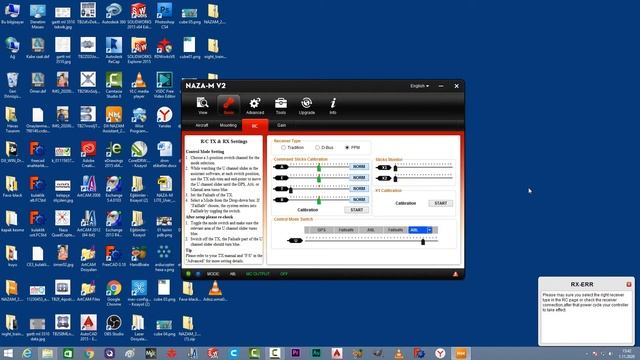This screenshot has height=360, width=640.
Task: Click the red warning icon in NAZA status bar
Action: (455, 274)
